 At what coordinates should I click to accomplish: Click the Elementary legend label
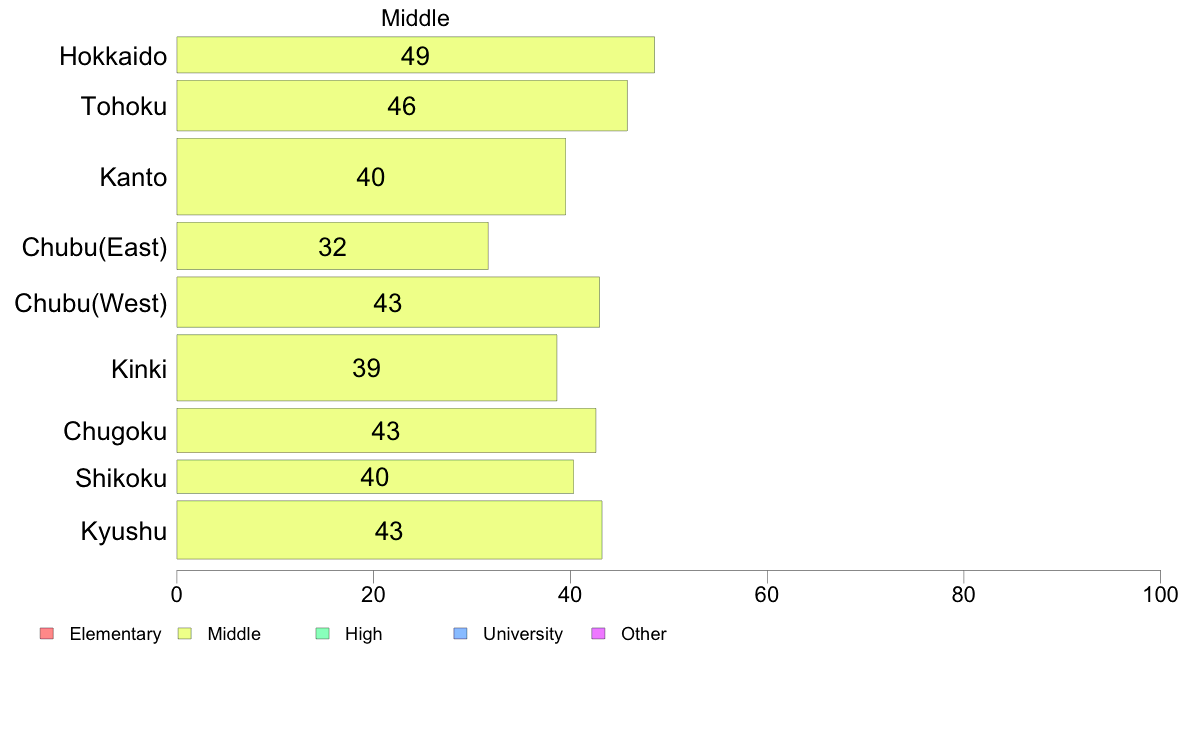click(115, 634)
